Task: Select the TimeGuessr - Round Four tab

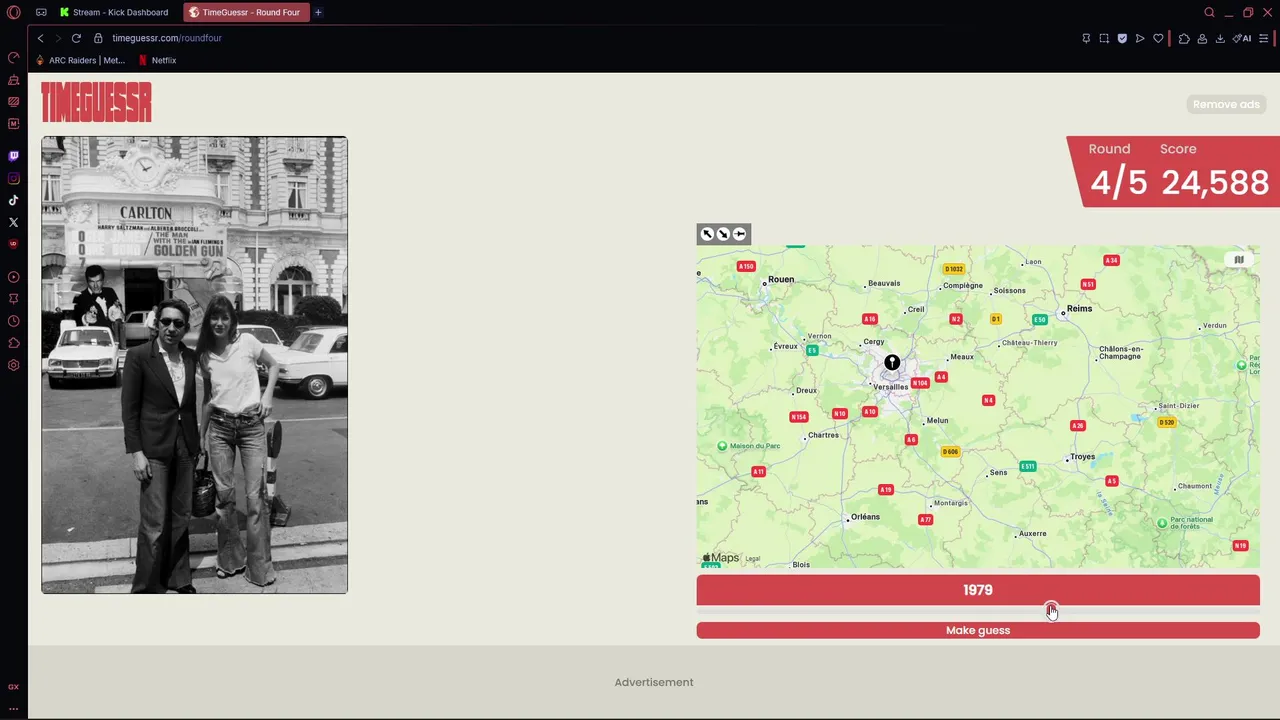Action: click(x=245, y=12)
